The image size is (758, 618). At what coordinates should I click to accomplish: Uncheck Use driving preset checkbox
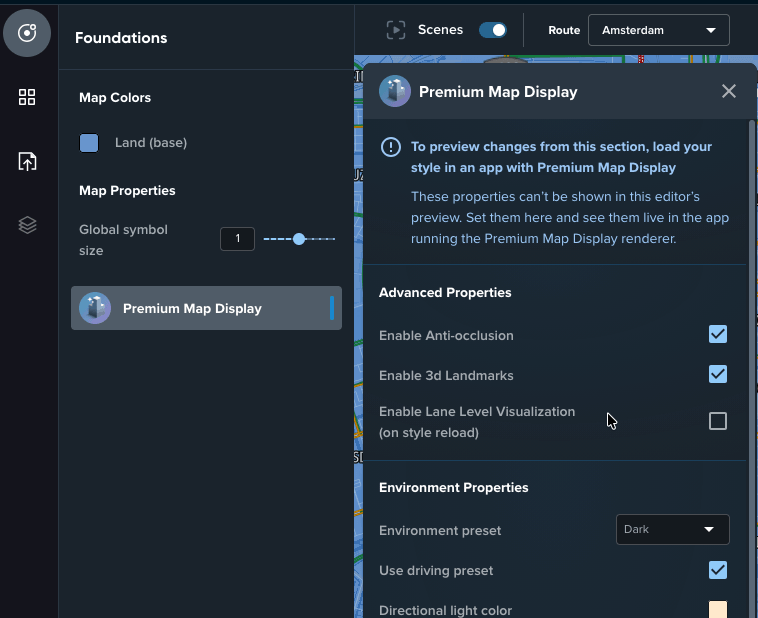(x=718, y=570)
